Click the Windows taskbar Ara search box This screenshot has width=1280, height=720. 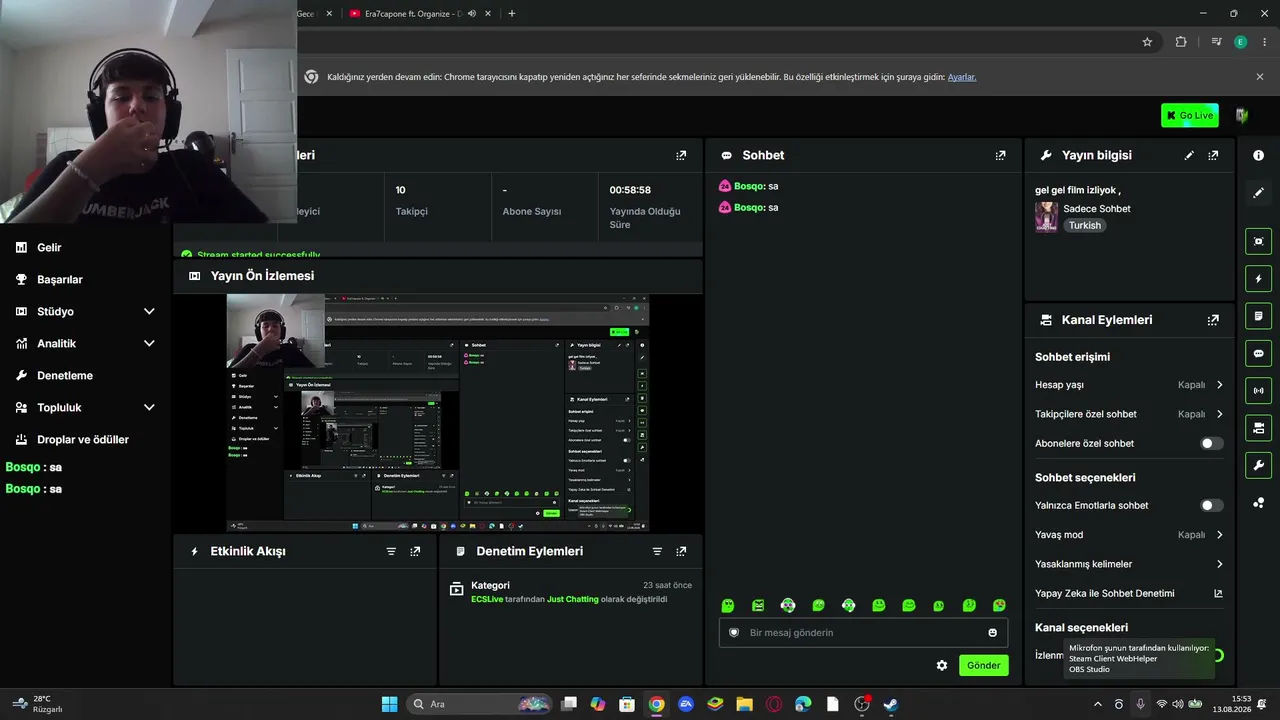(x=480, y=704)
